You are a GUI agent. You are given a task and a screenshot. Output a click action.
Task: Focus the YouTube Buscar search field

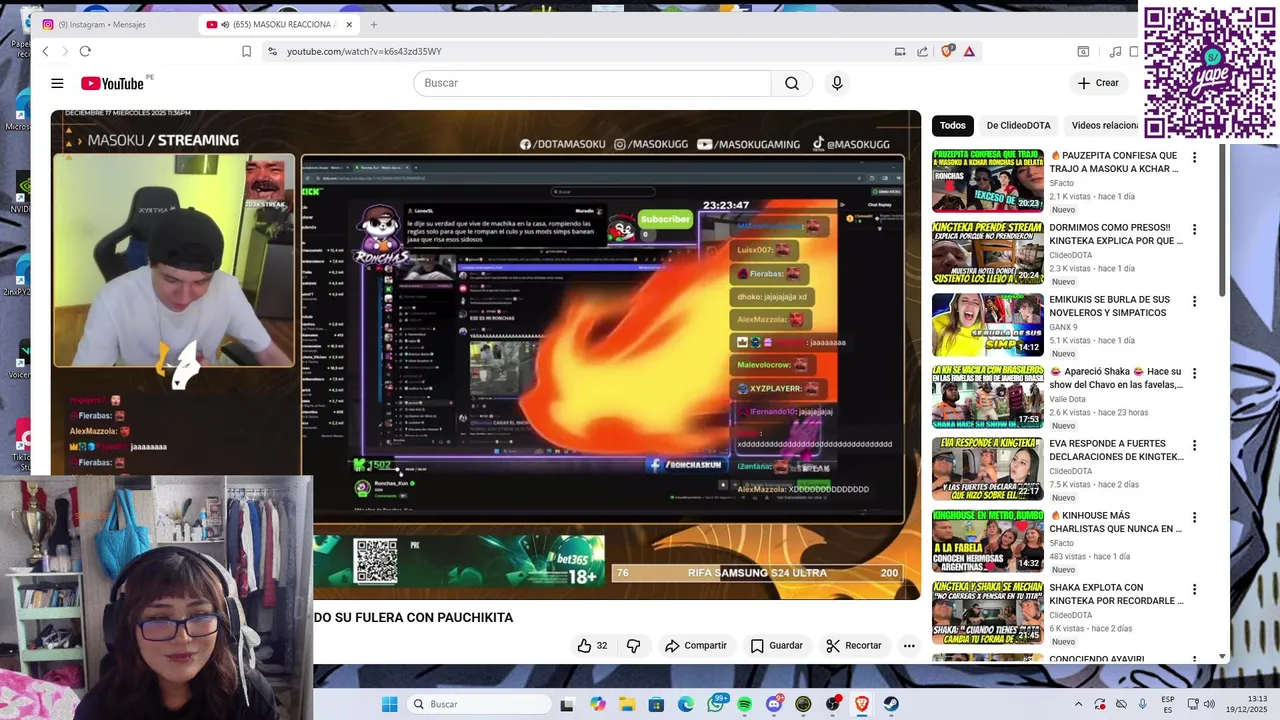(x=592, y=83)
